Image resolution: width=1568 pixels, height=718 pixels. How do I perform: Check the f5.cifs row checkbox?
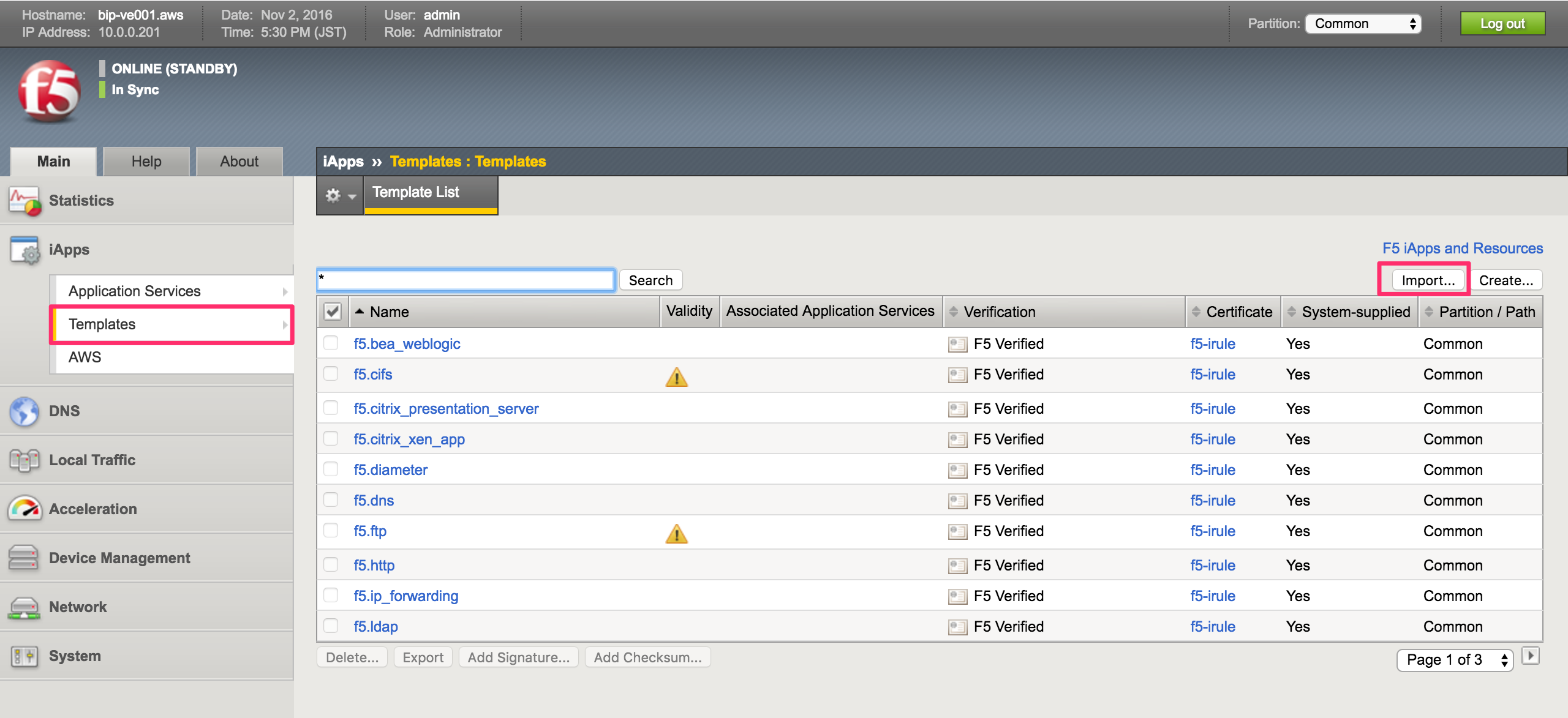coord(331,373)
